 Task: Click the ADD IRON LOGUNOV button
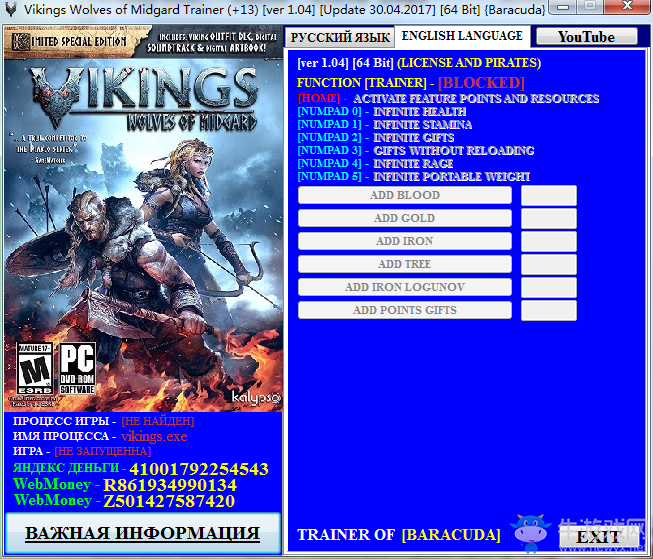405,287
